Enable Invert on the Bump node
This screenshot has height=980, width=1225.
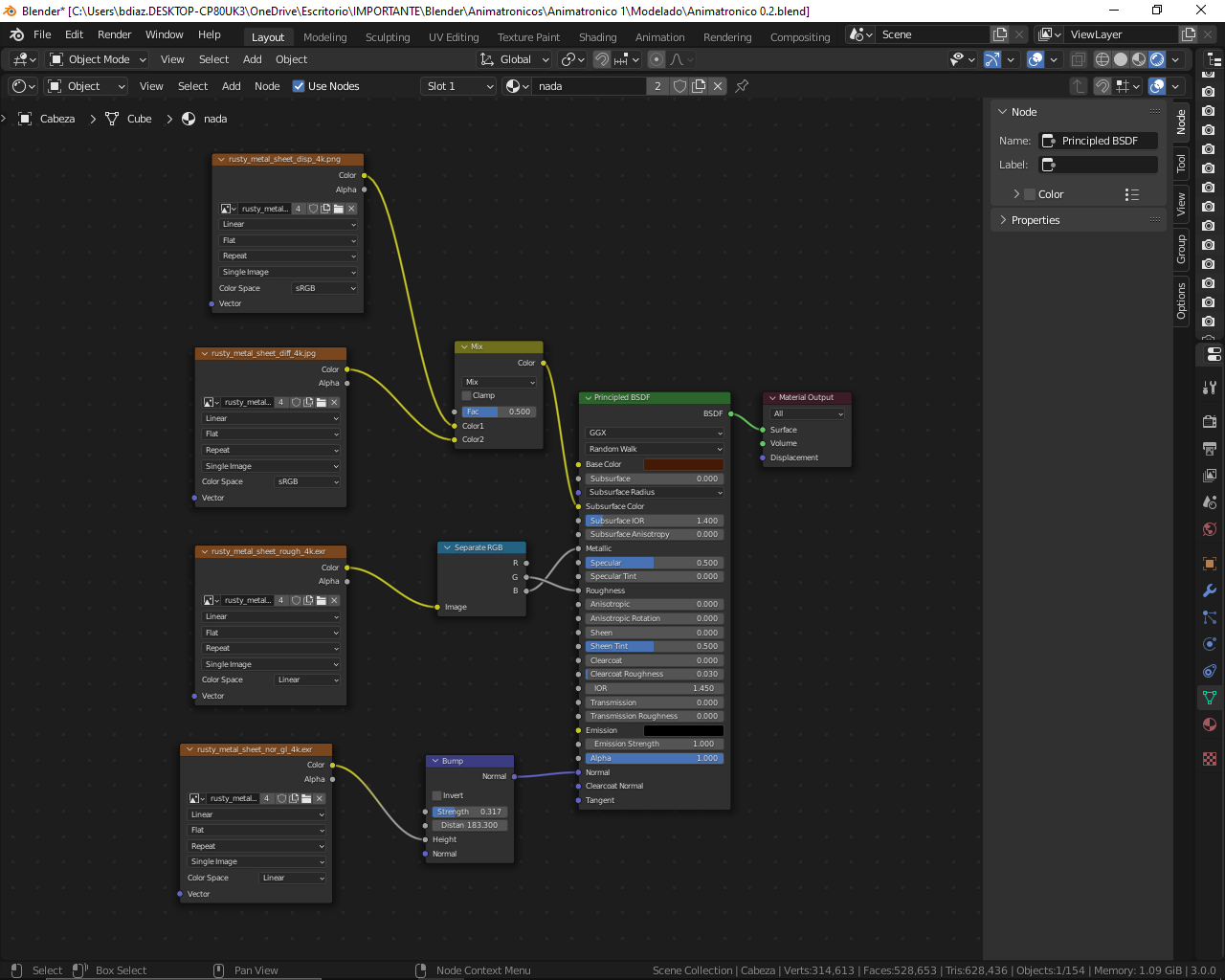click(437, 795)
